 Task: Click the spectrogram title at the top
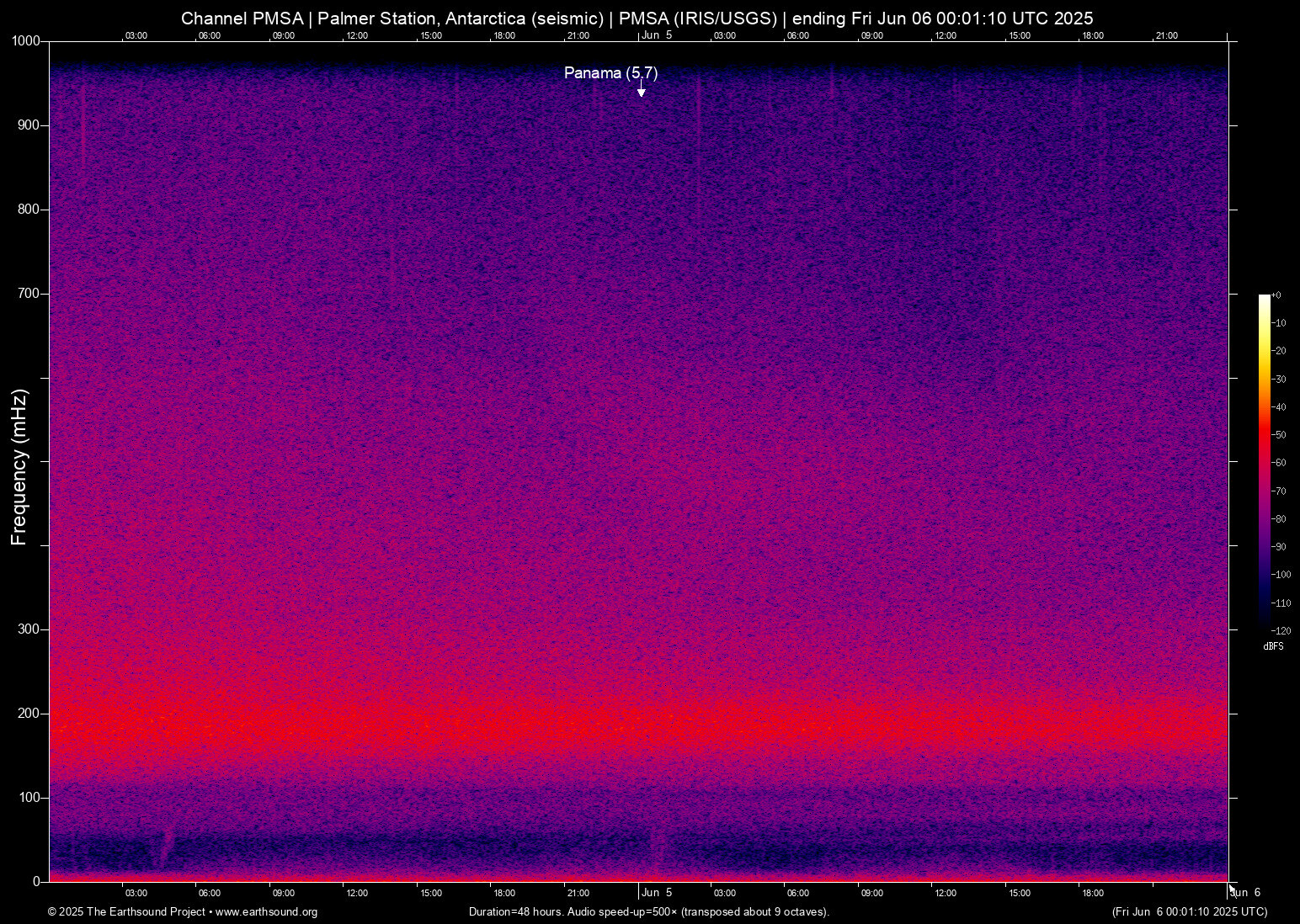click(637, 18)
